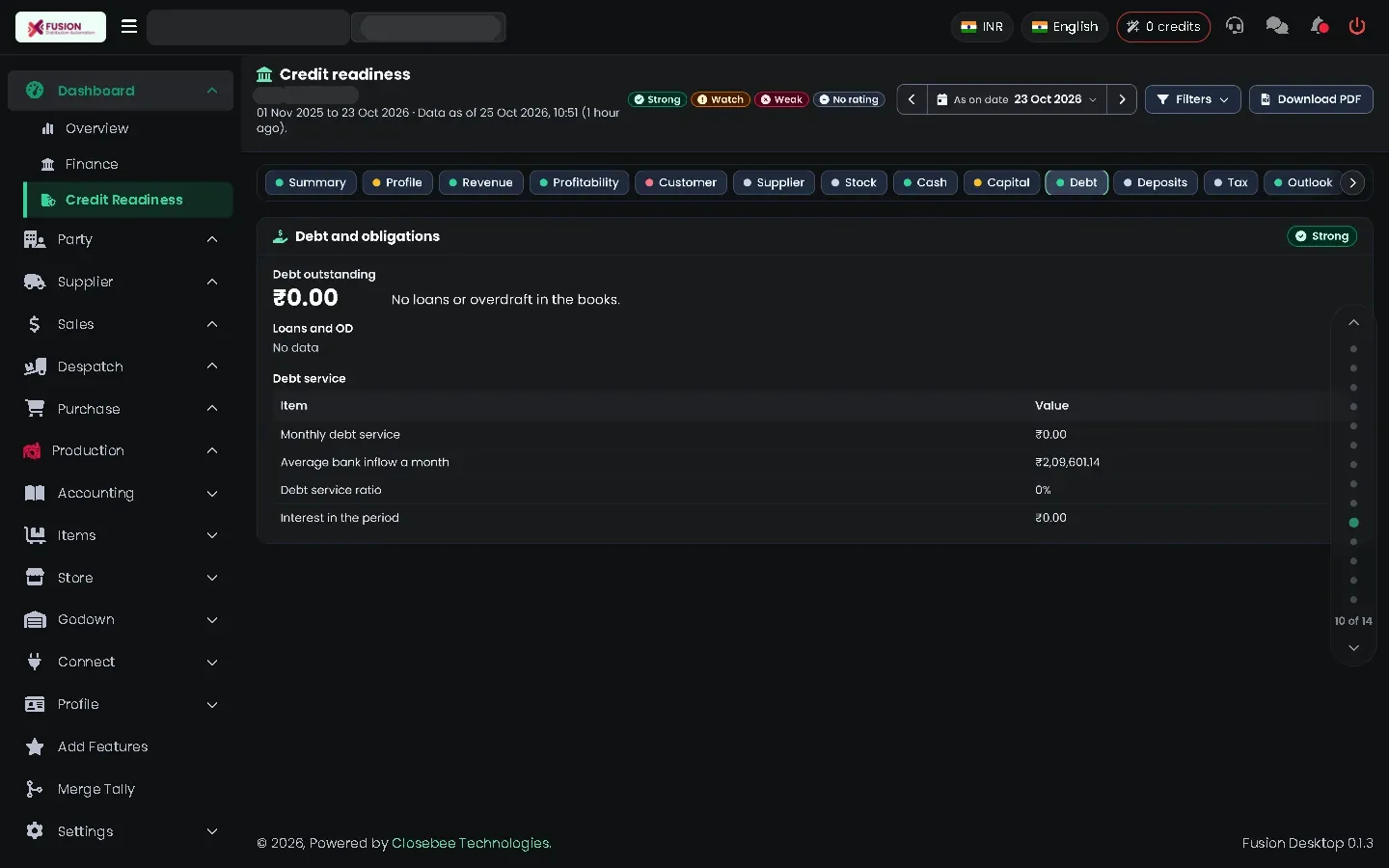
Task: Go to next date with right arrow
Action: [1122, 99]
